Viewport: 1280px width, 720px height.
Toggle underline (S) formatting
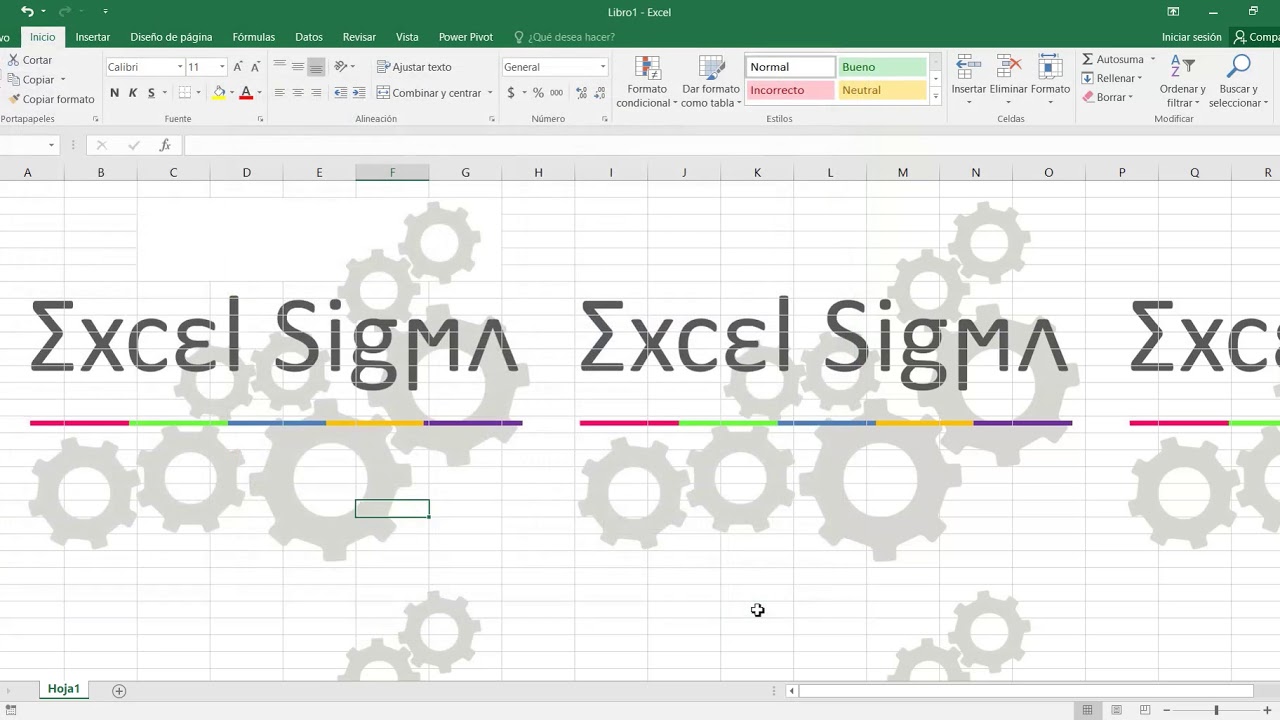[151, 93]
